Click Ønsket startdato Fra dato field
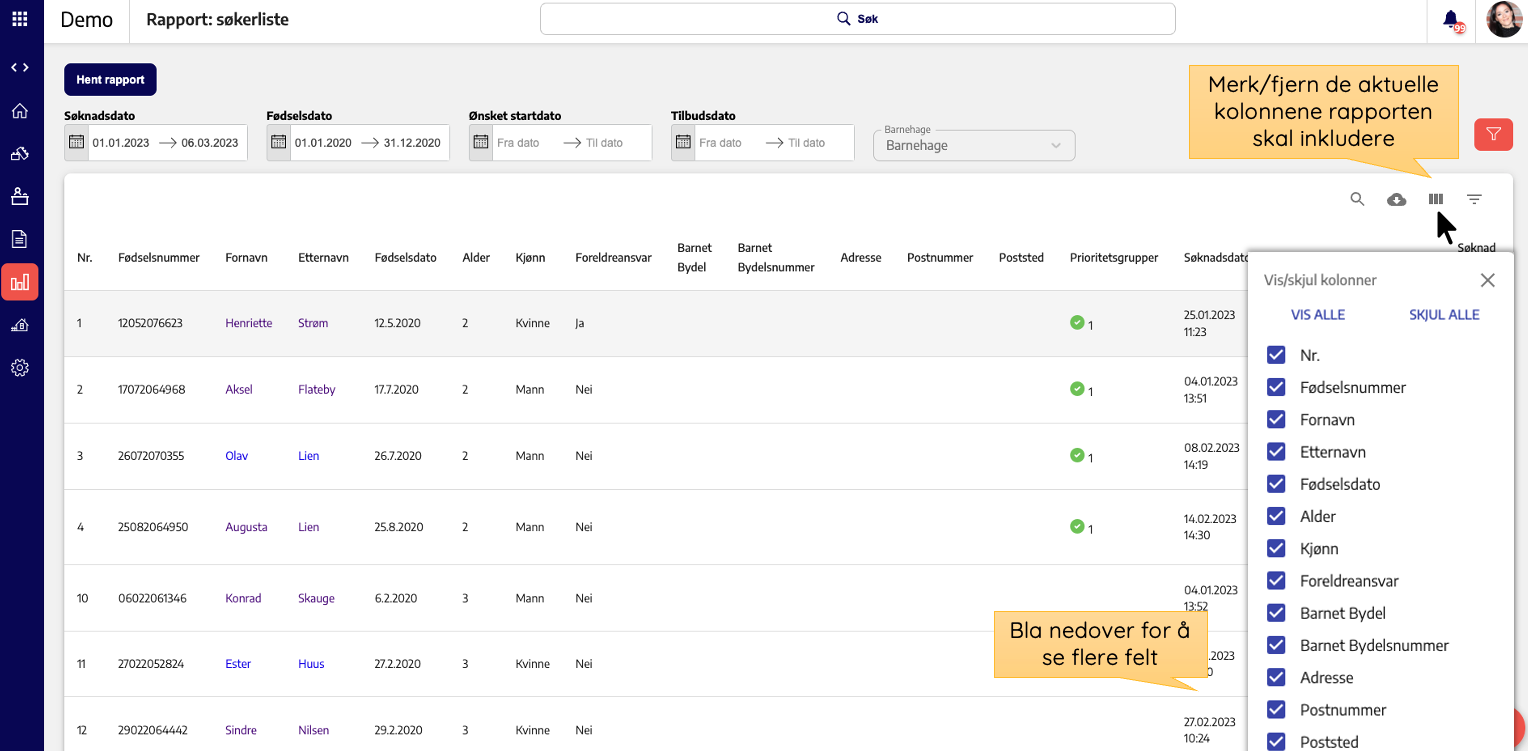Viewport: 1528px width, 751px height. click(x=518, y=143)
